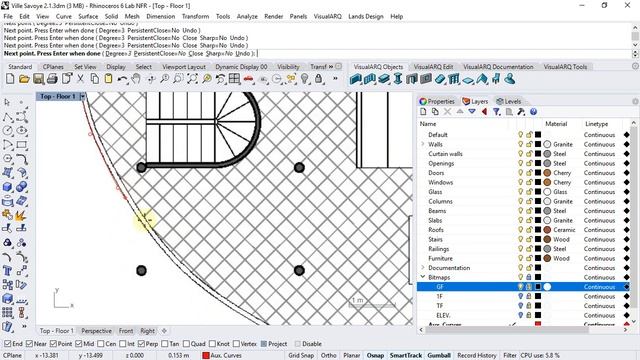Expand the Documentation layer tree
Image resolution: width=640 pixels, height=360 pixels.
(423, 268)
